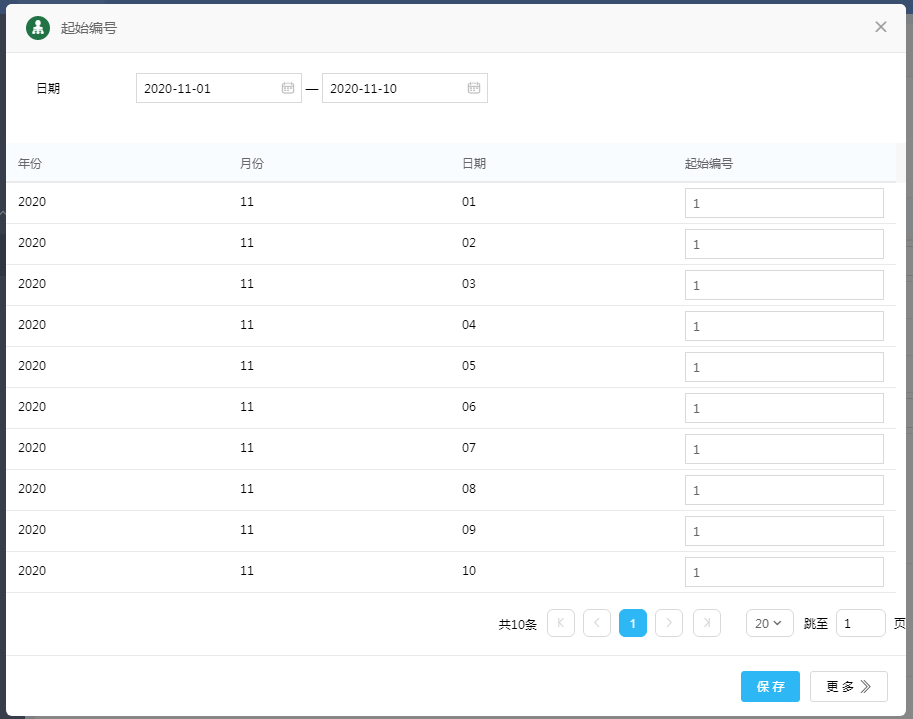
Task: Click end date field 2020-11-10
Action: pyautogui.click(x=395, y=88)
